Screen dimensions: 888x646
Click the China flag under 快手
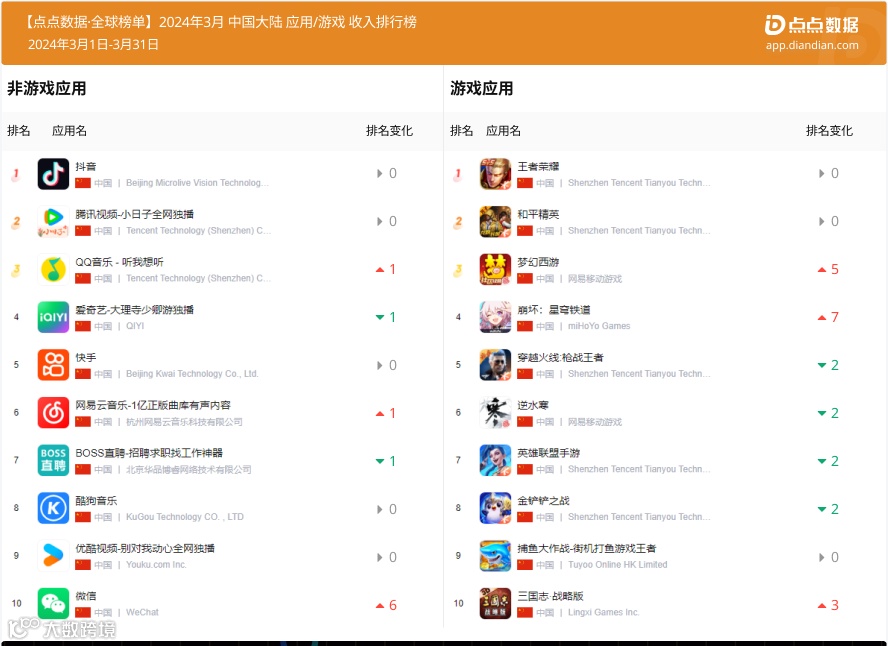tap(83, 374)
